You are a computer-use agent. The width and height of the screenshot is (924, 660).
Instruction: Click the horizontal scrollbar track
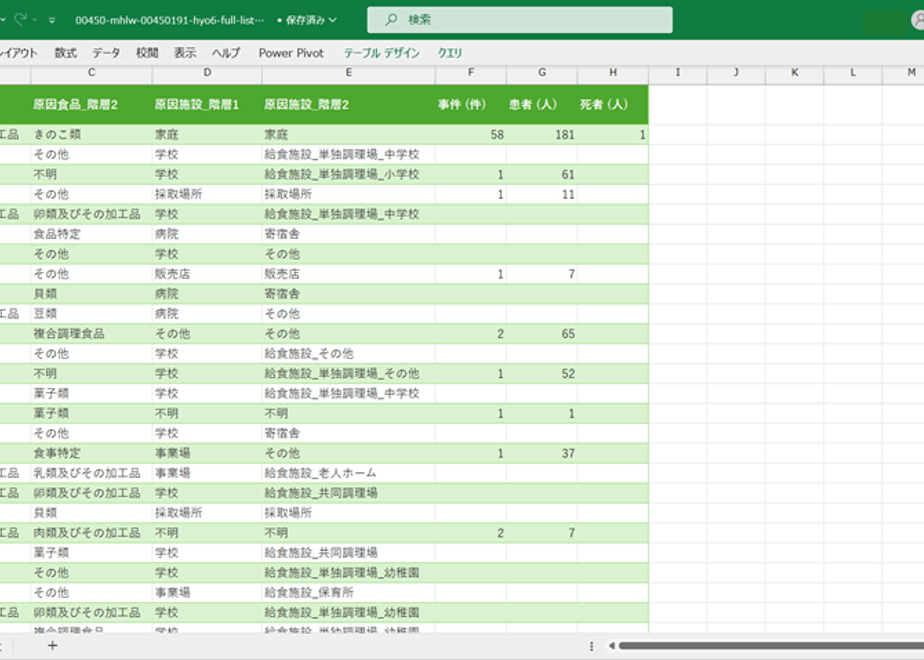point(771,646)
